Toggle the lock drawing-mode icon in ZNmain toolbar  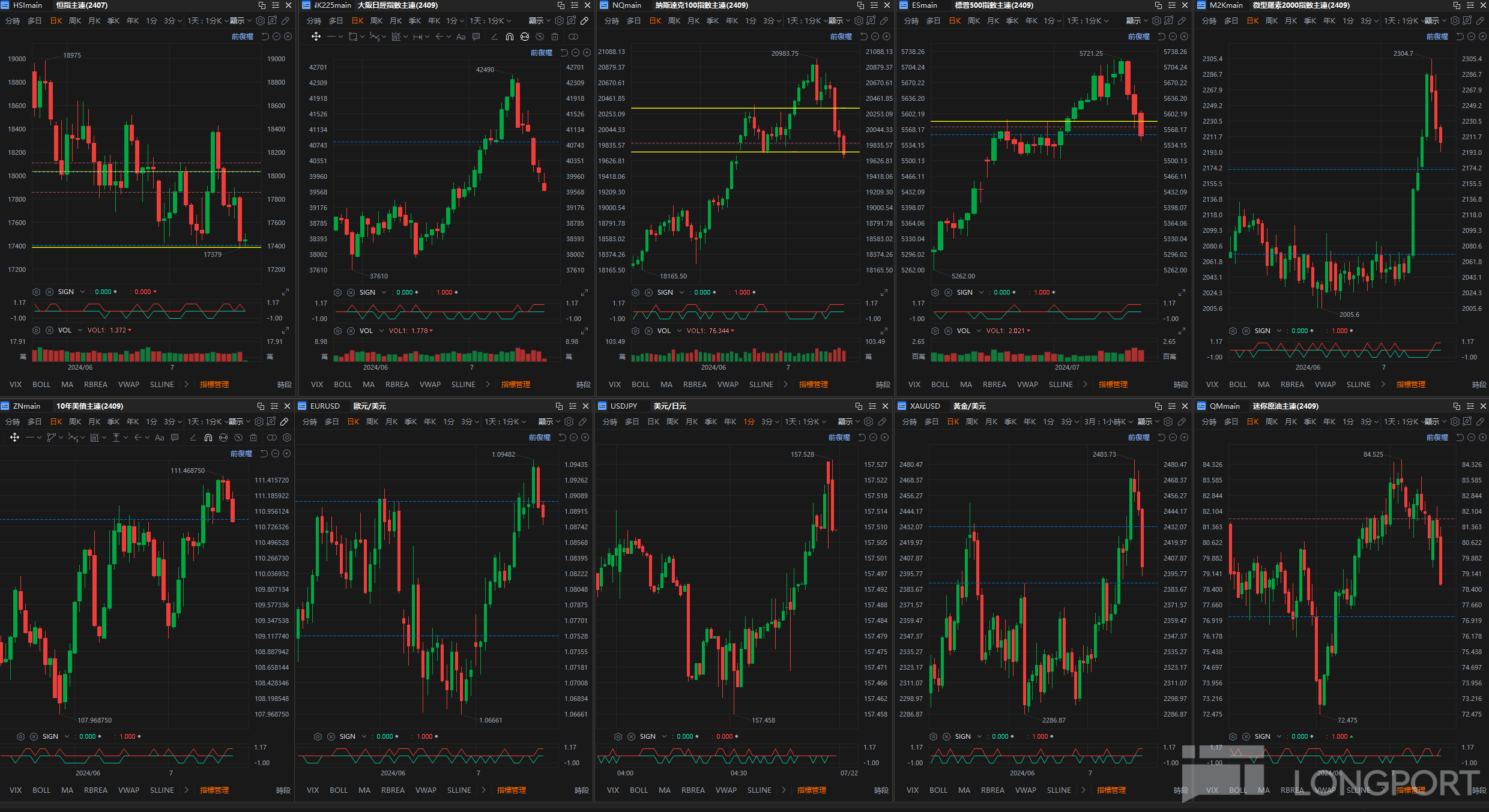[x=223, y=438]
